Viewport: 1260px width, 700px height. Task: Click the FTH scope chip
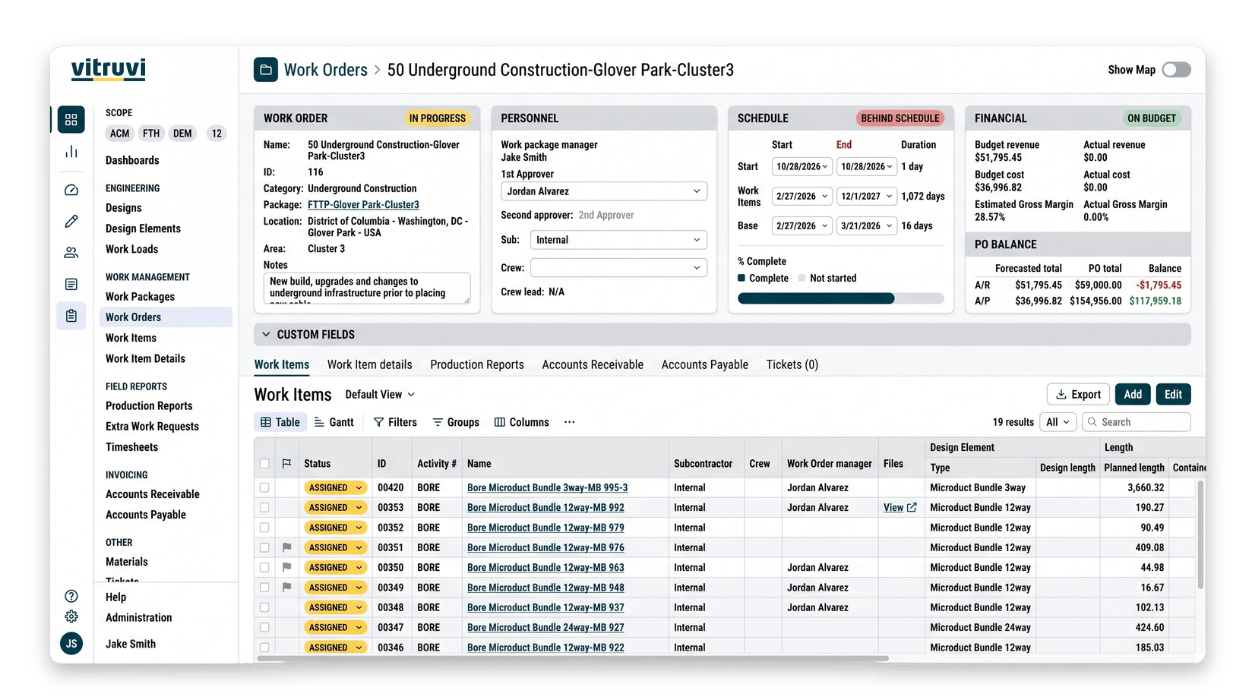pyautogui.click(x=151, y=133)
